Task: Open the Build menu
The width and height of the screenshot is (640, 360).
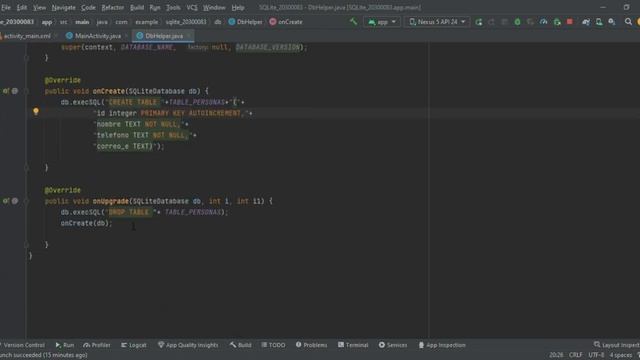Action: coord(137,7)
